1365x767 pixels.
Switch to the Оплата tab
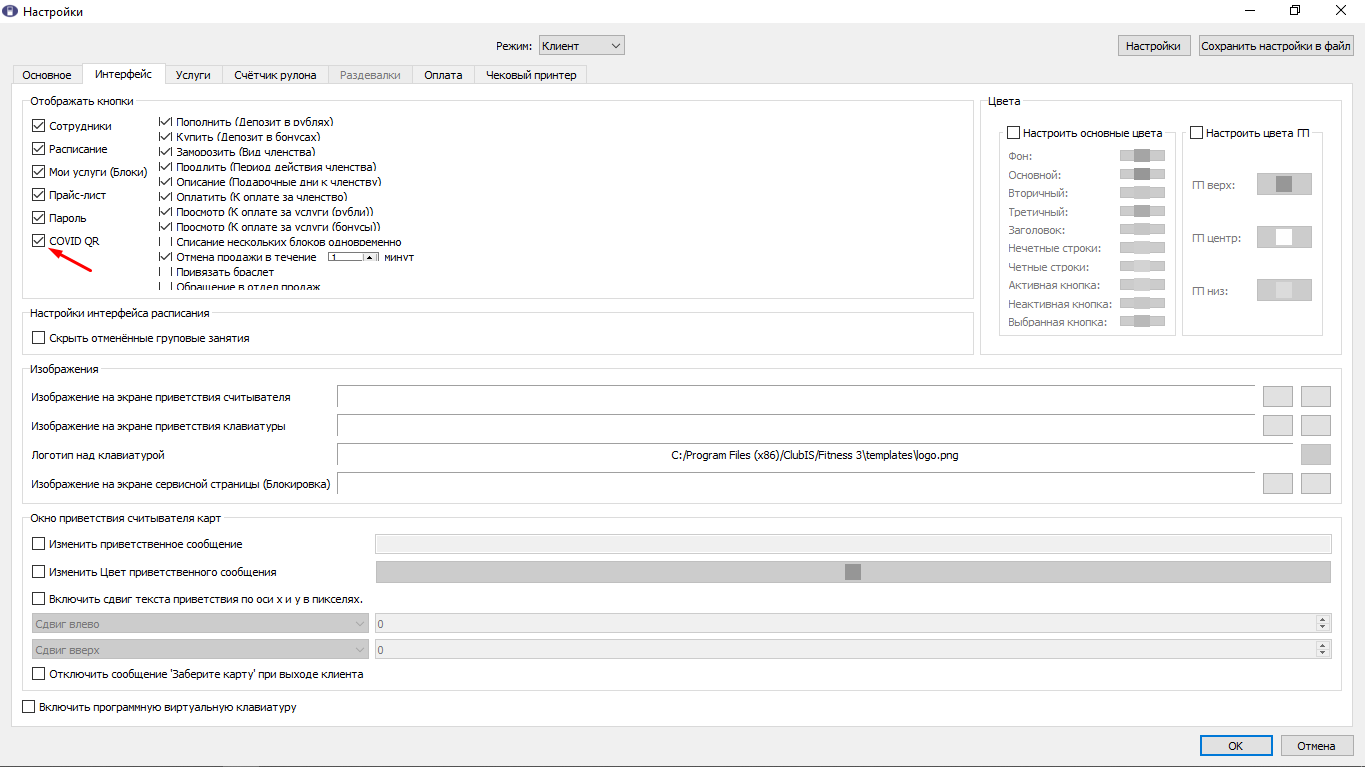pyautogui.click(x=443, y=75)
